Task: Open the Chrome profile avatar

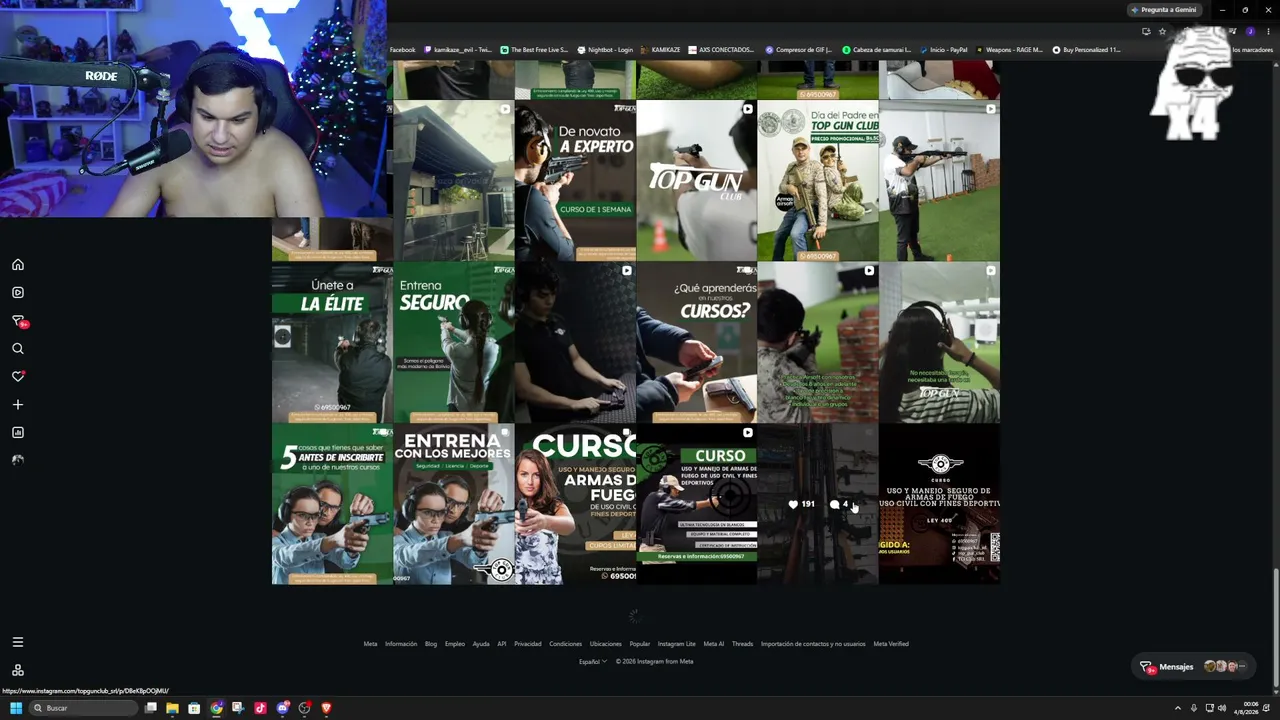Action: 1251,32
